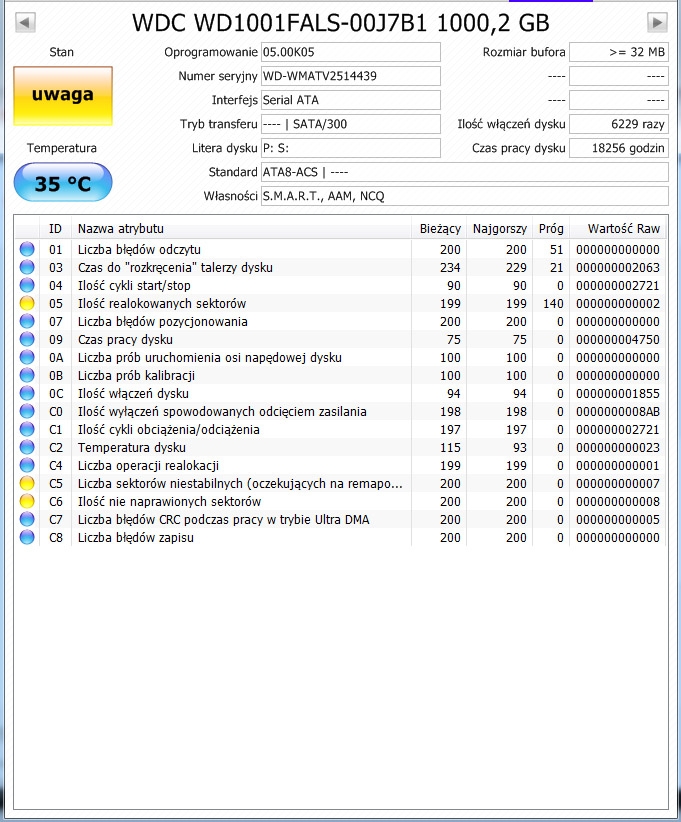Select the firmware field 05.00K05

[x=351, y=52]
